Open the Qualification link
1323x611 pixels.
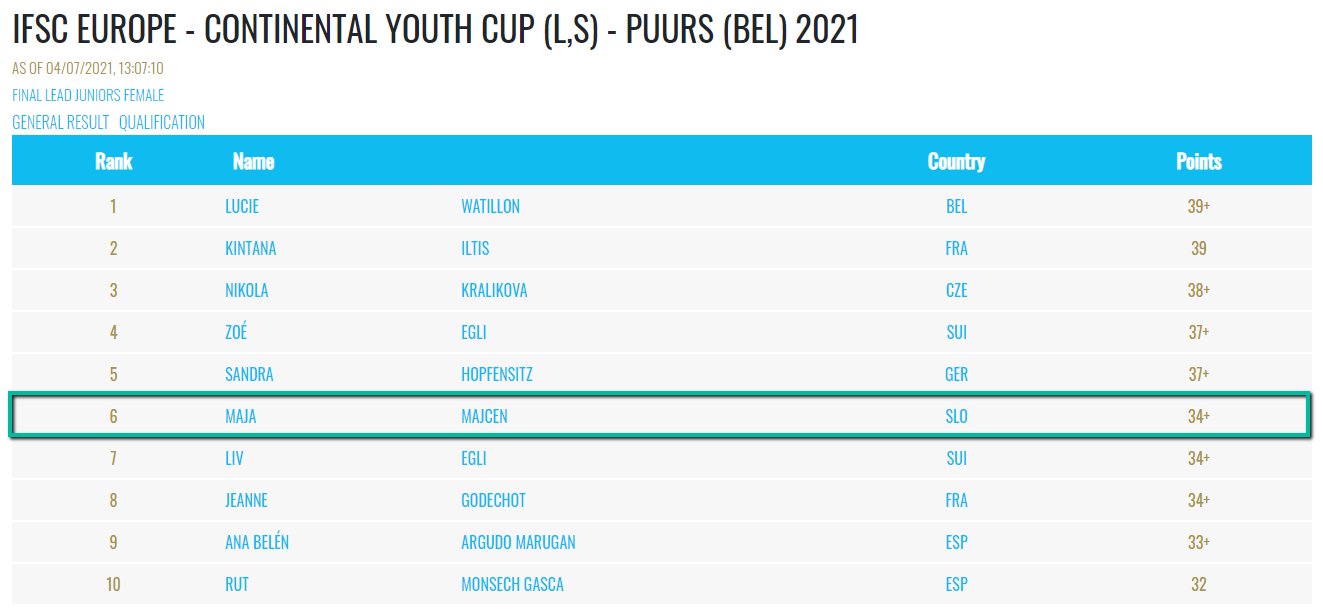click(x=162, y=122)
